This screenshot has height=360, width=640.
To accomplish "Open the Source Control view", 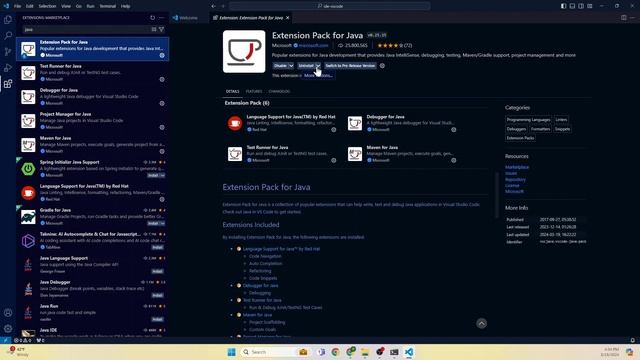I will coord(8,51).
